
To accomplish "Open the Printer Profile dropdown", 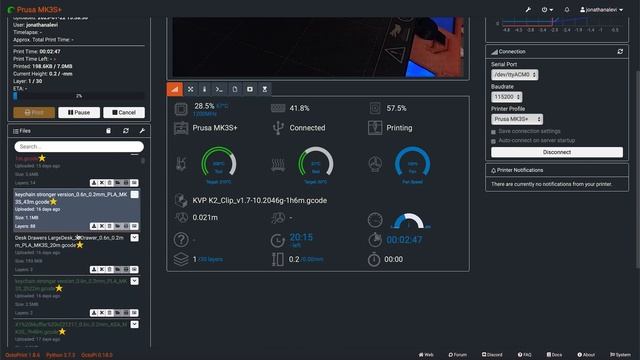I will coord(517,119).
